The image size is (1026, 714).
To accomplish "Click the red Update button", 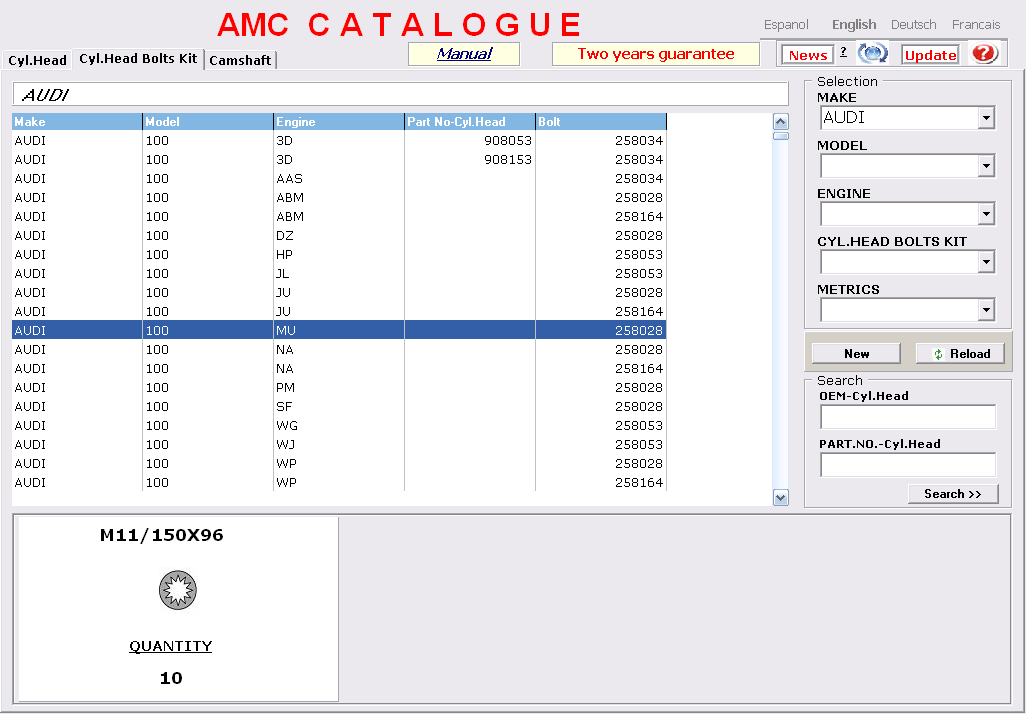I will click(930, 55).
